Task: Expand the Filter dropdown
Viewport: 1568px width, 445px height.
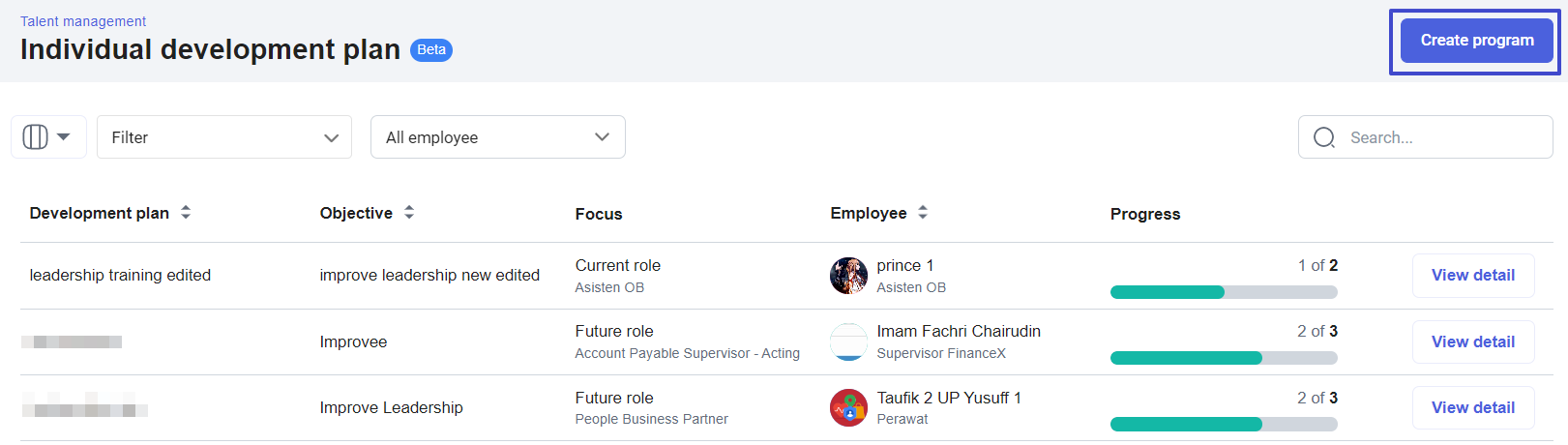Action: point(224,137)
